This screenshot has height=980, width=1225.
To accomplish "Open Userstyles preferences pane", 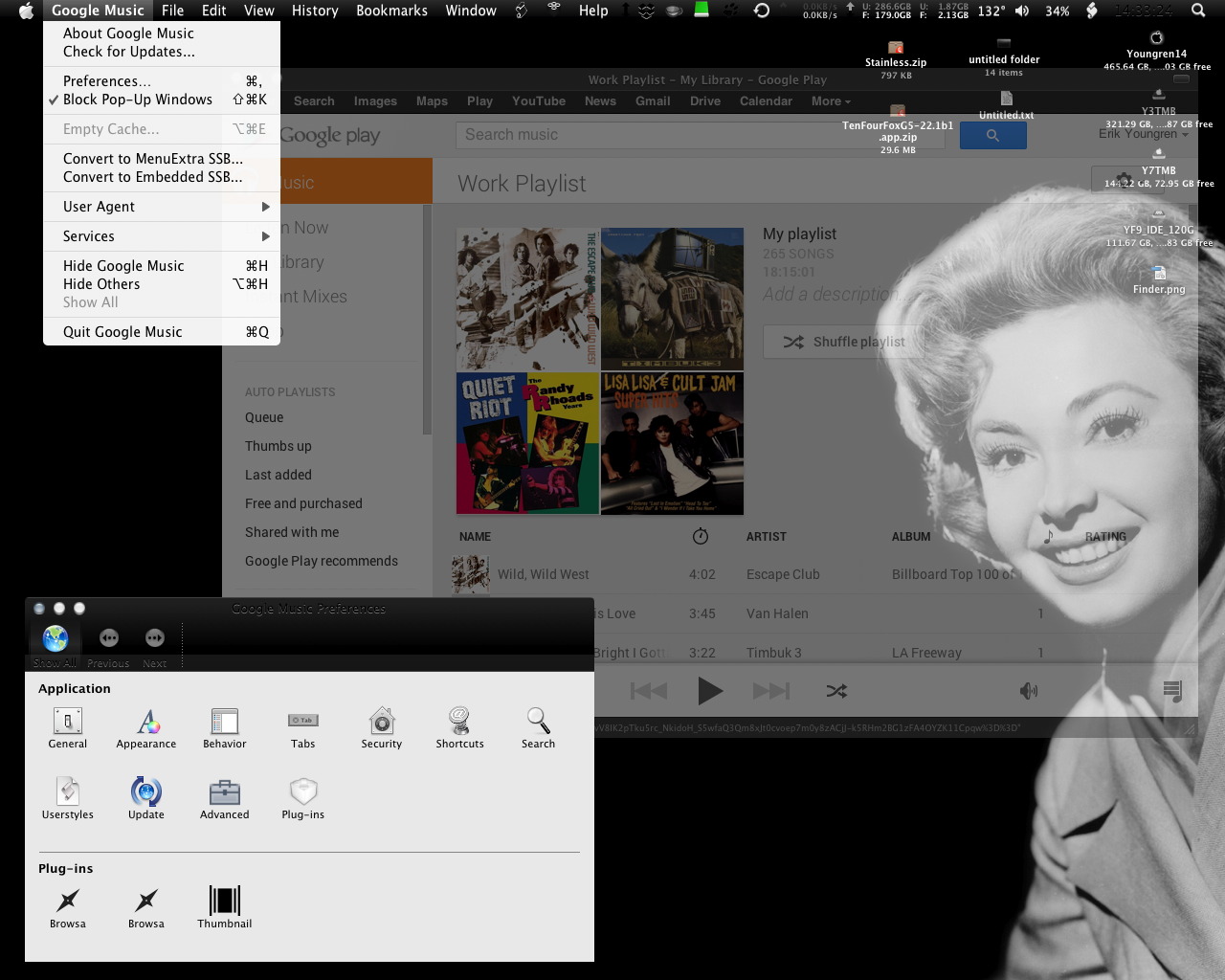I will pos(68,798).
